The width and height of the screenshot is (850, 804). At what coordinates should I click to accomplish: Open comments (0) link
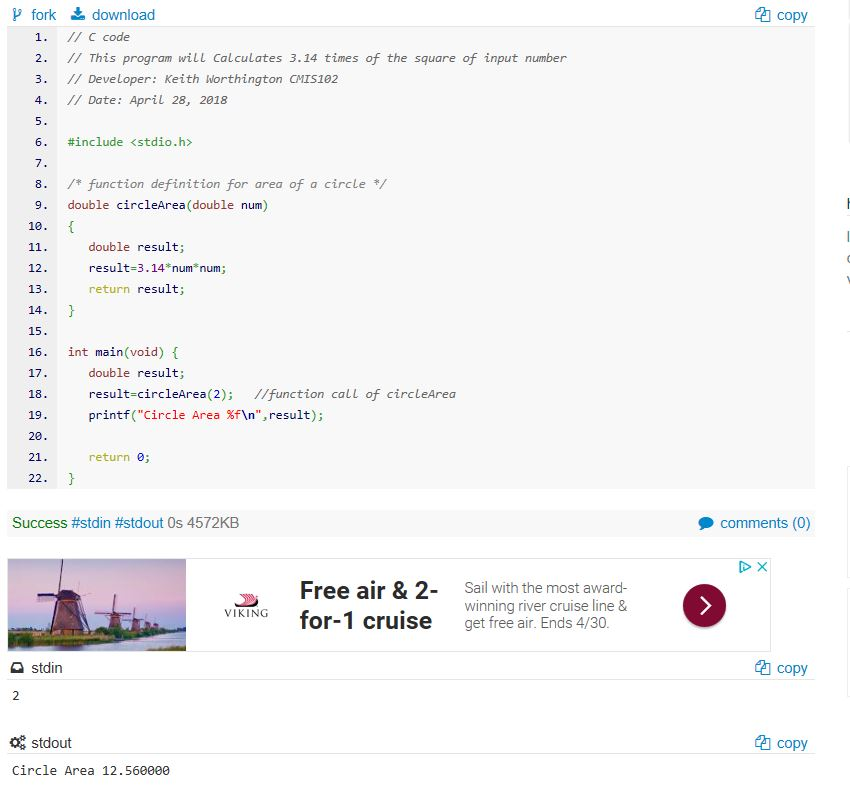click(765, 523)
